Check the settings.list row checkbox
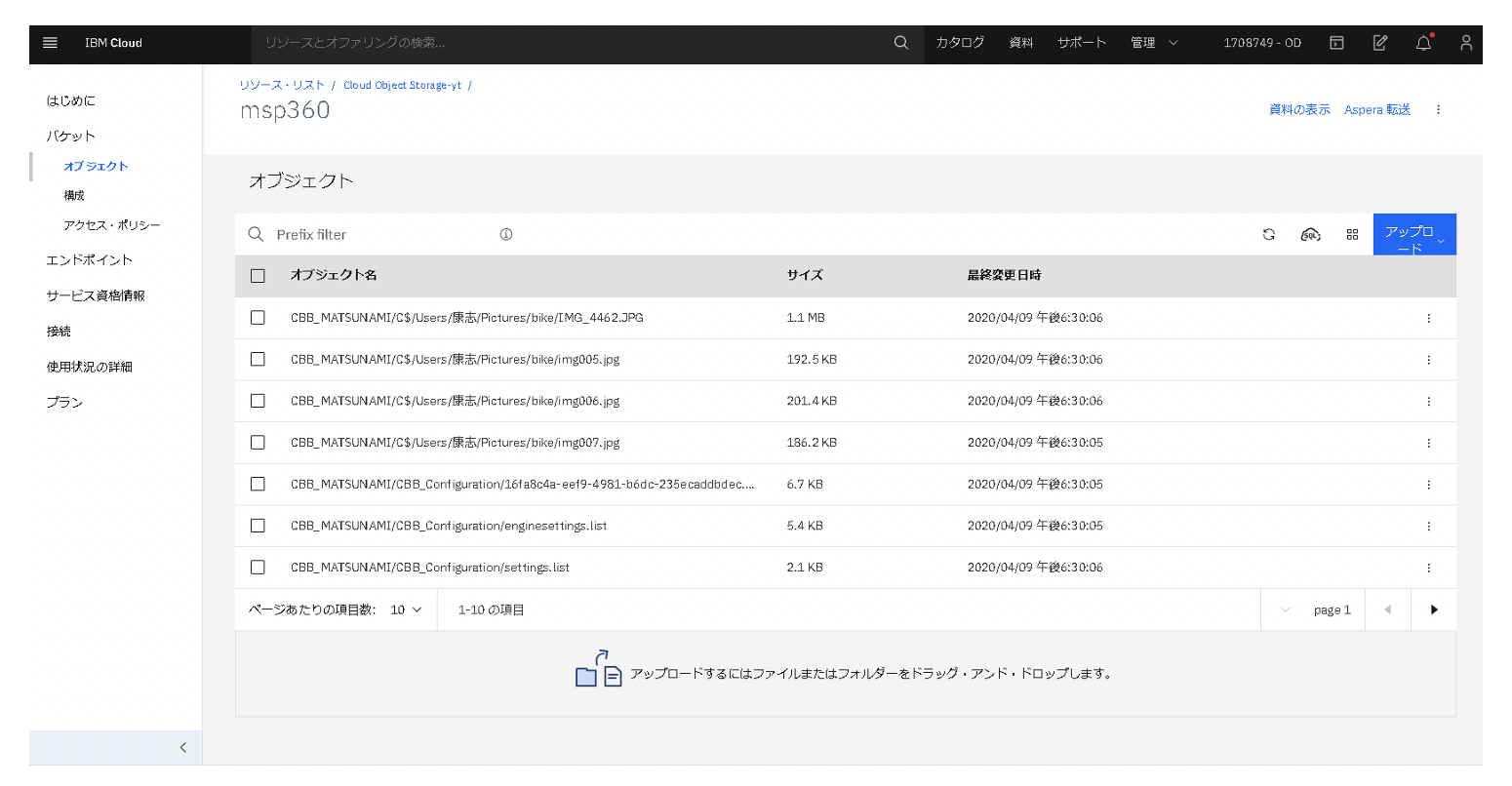Image resolution: width=1512 pixels, height=786 pixels. (x=258, y=567)
